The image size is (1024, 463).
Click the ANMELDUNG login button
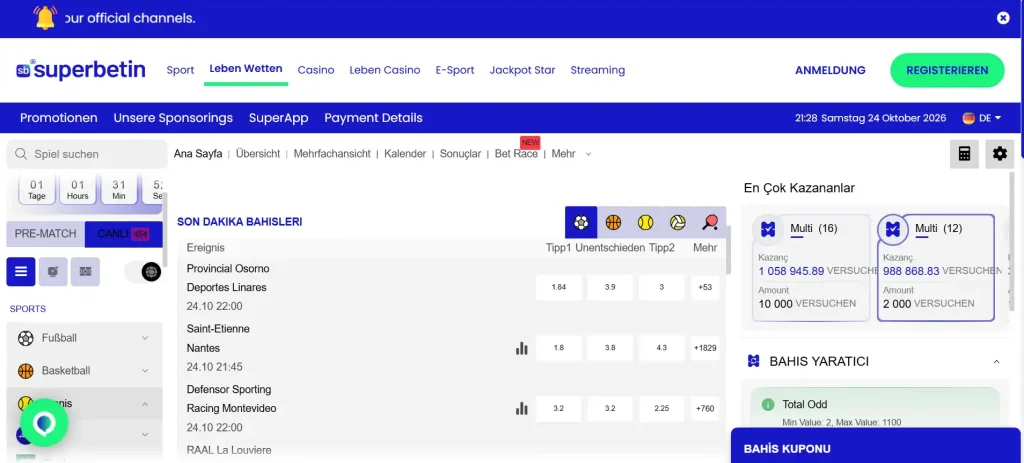click(830, 71)
